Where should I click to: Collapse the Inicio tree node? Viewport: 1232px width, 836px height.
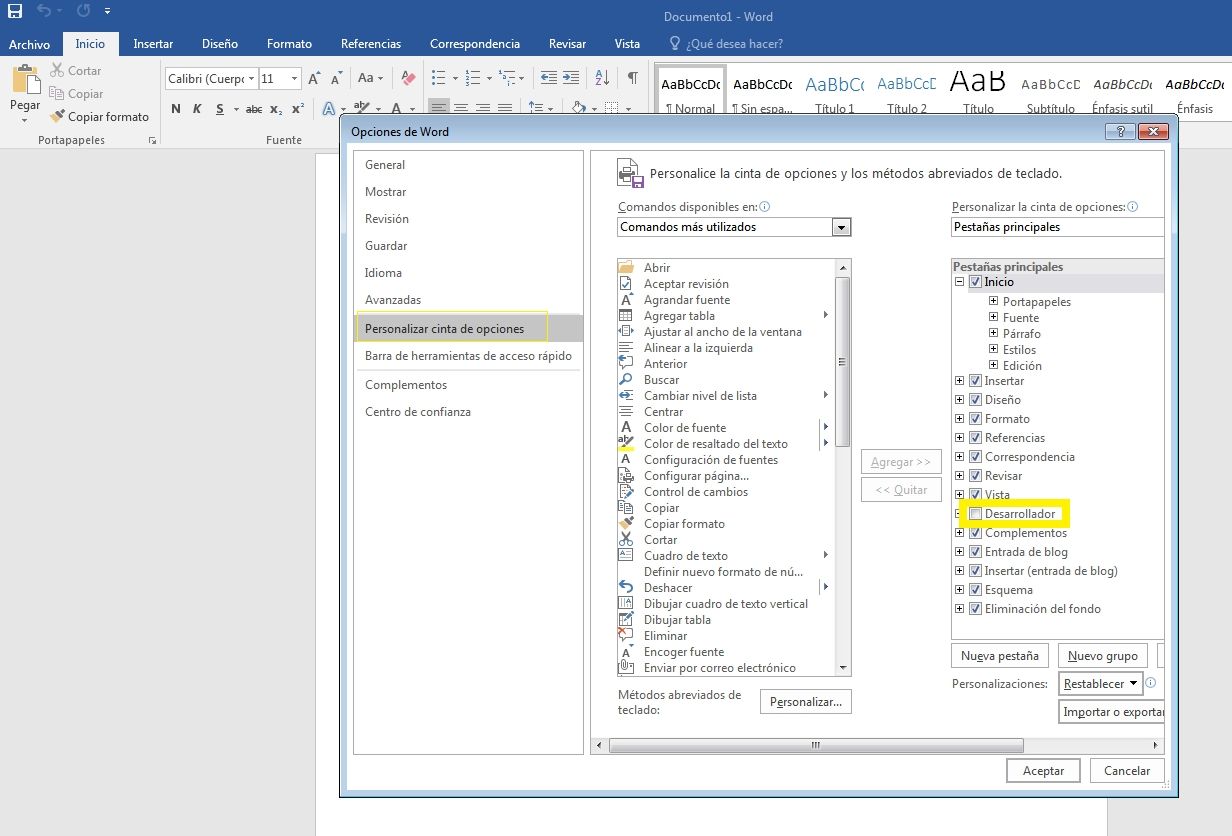960,282
